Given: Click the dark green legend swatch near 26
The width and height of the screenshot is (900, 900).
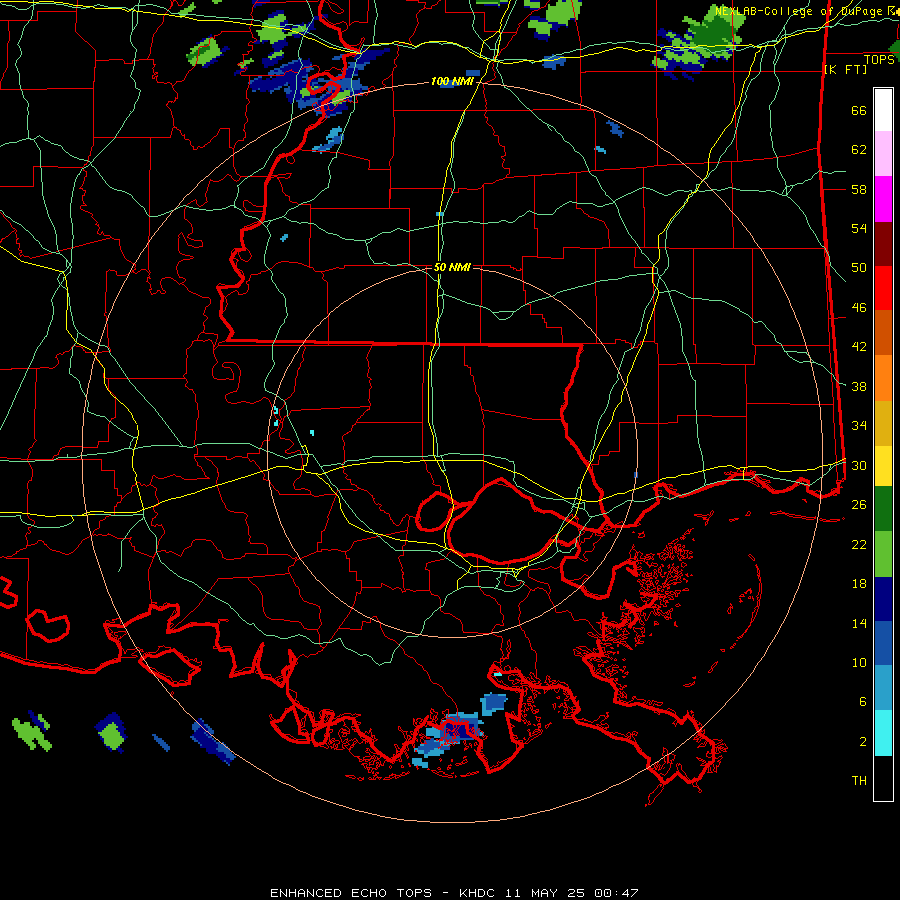Looking at the screenshot, I should [x=883, y=509].
